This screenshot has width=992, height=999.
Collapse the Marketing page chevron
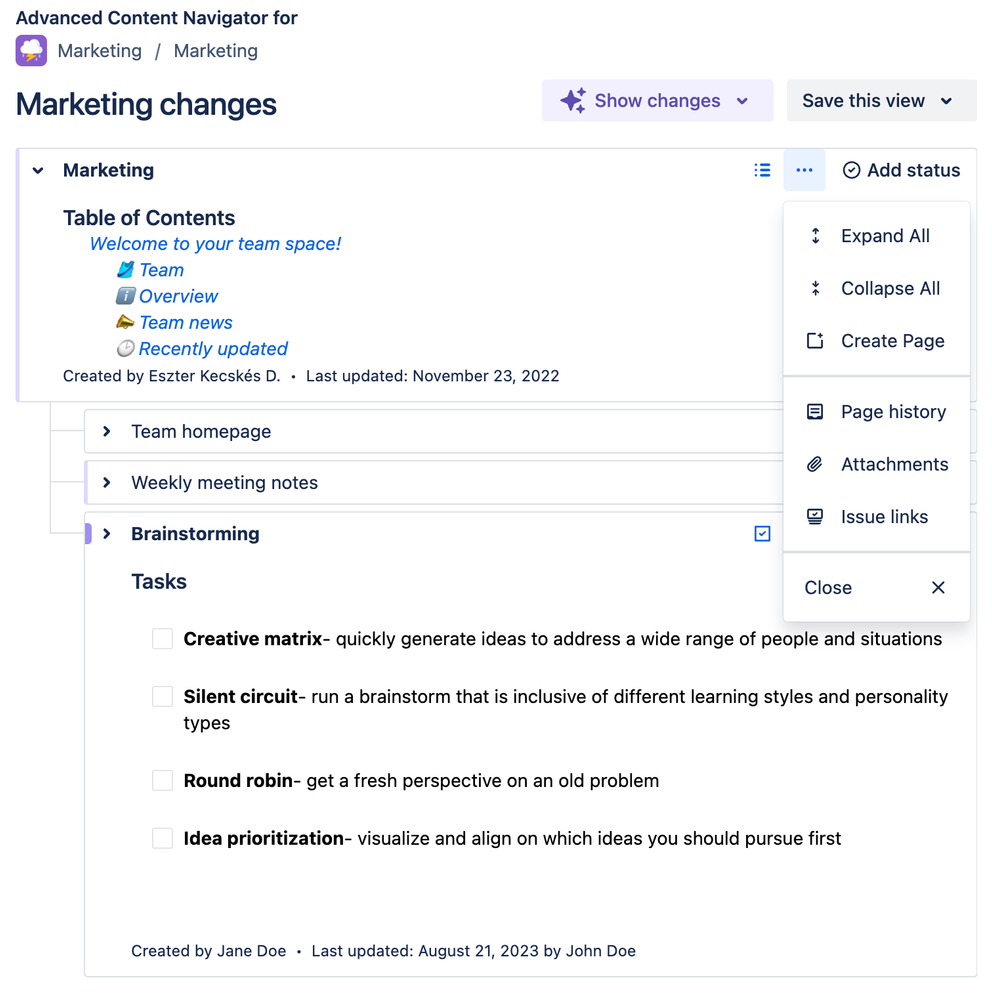point(38,171)
